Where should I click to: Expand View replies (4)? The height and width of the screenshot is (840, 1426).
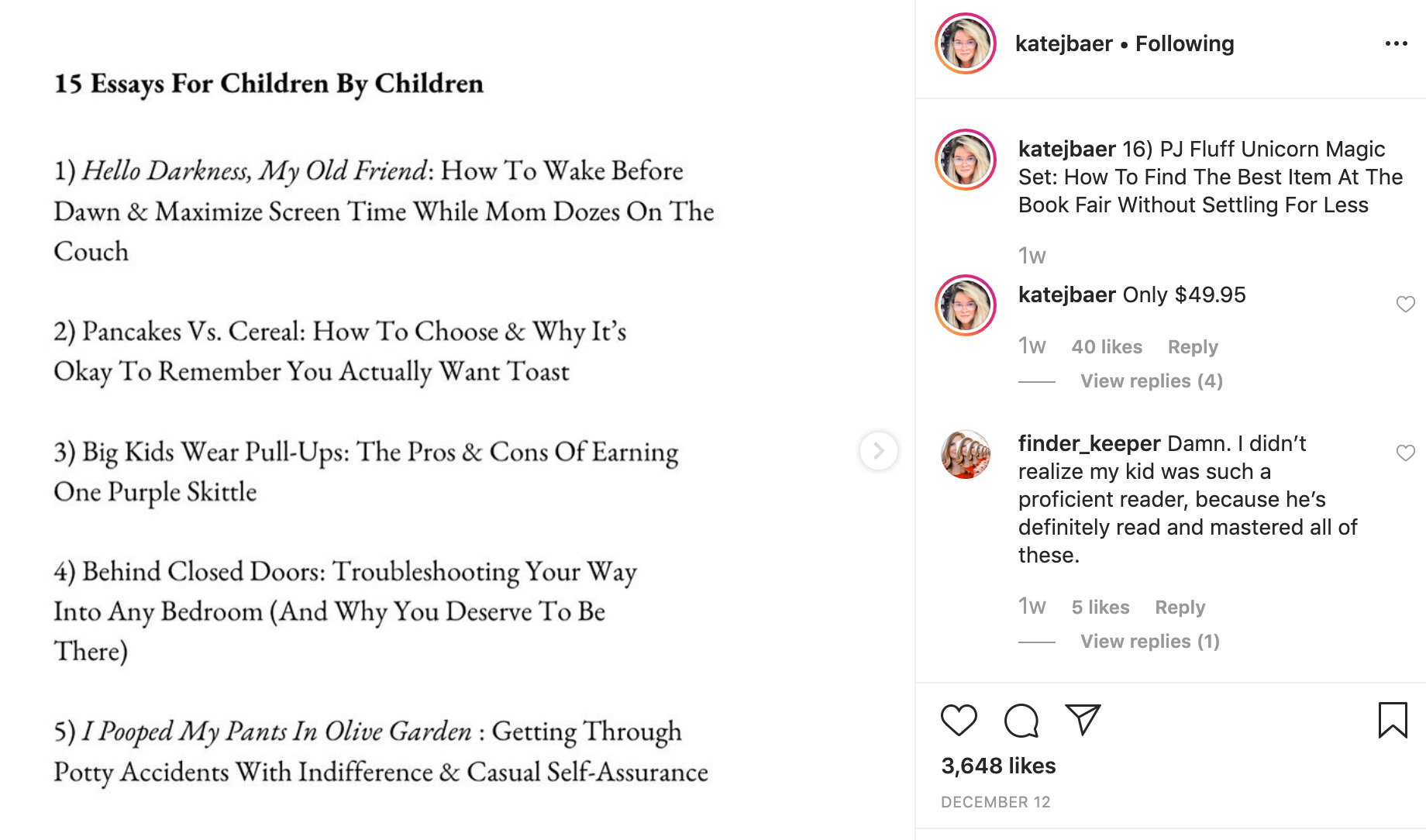pos(1151,381)
